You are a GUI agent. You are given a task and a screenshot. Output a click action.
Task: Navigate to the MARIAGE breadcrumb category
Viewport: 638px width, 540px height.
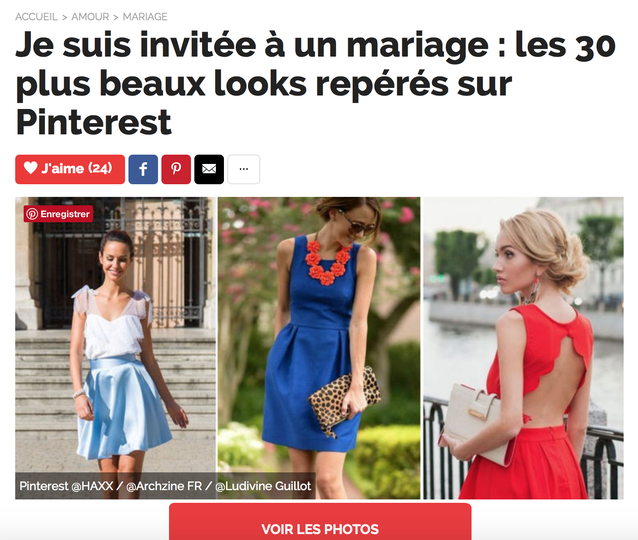[x=145, y=17]
